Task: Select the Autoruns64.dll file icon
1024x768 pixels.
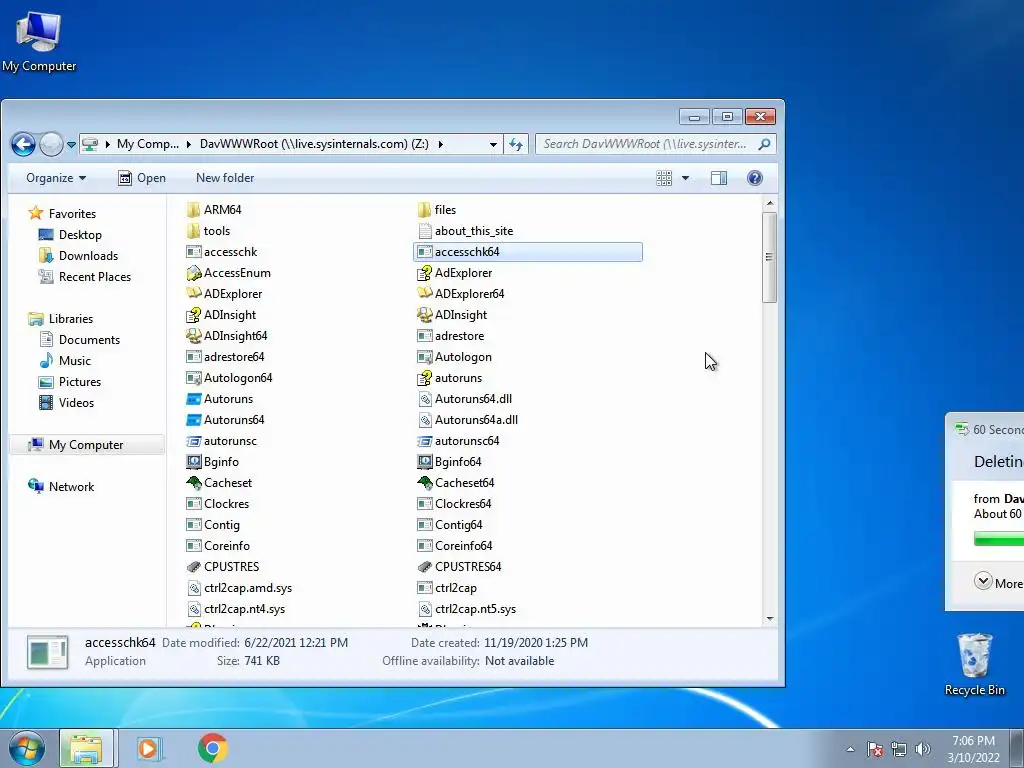Action: [x=424, y=399]
